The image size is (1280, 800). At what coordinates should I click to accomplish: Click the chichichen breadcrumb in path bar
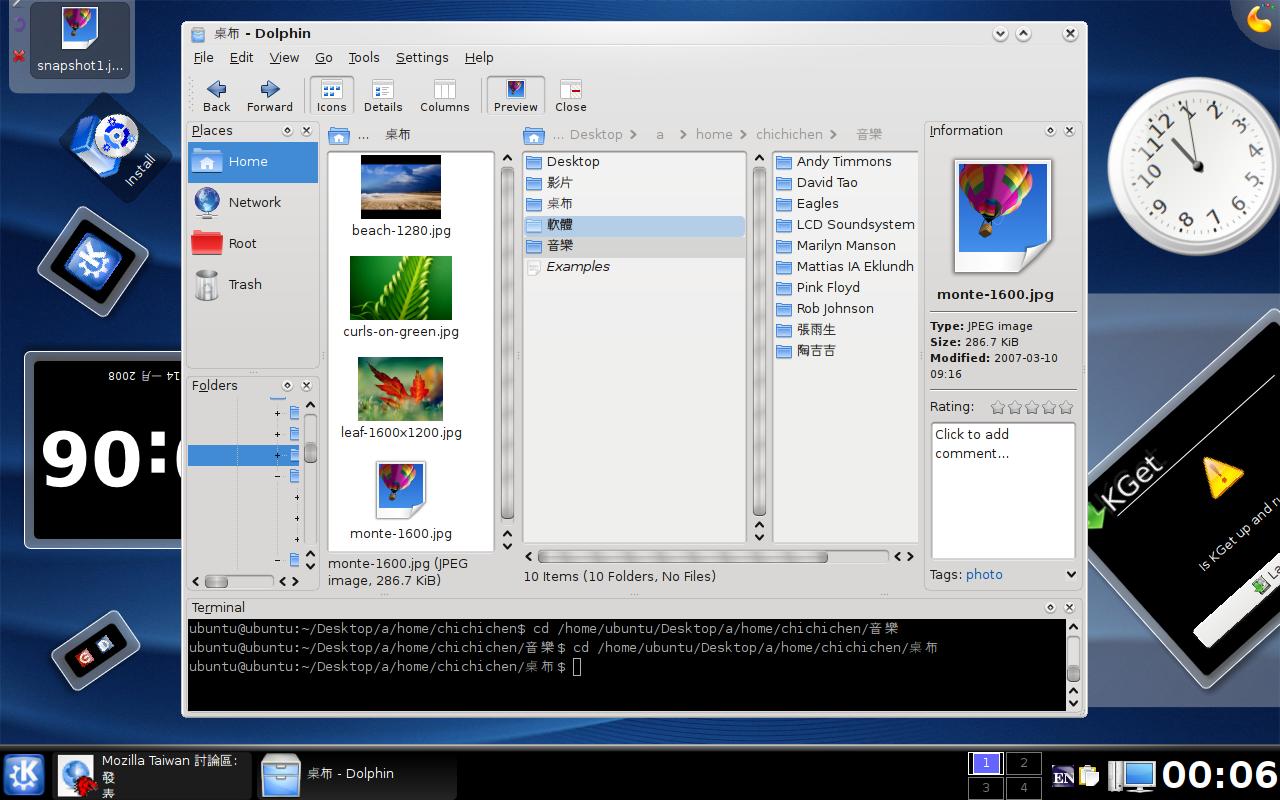click(789, 135)
